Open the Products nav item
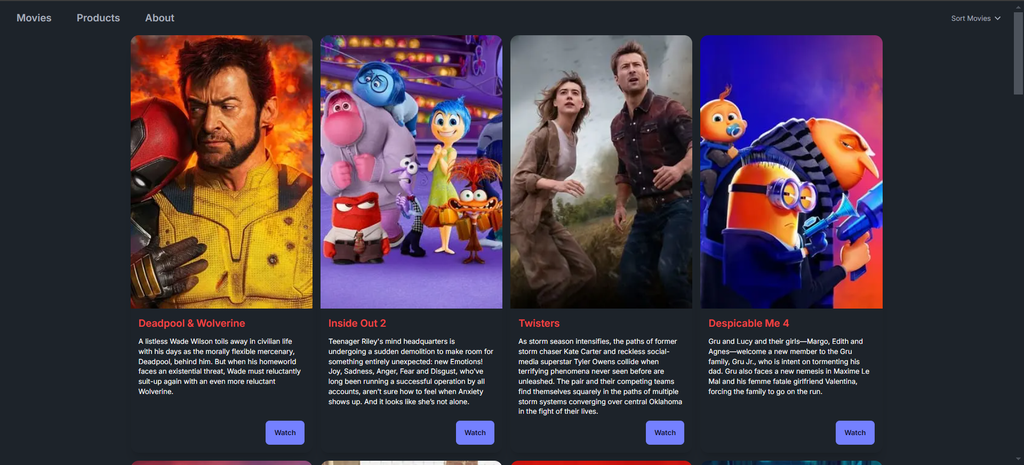The width and height of the screenshot is (1024, 465). tap(98, 18)
